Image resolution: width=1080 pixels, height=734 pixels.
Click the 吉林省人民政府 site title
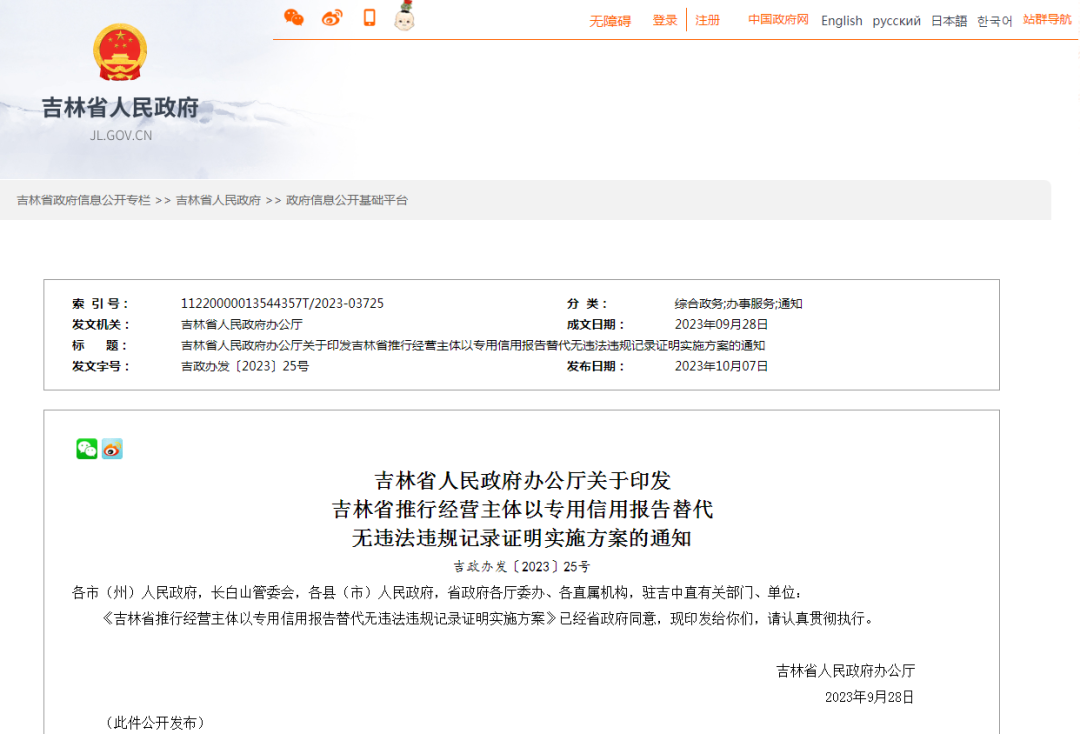pyautogui.click(x=120, y=108)
